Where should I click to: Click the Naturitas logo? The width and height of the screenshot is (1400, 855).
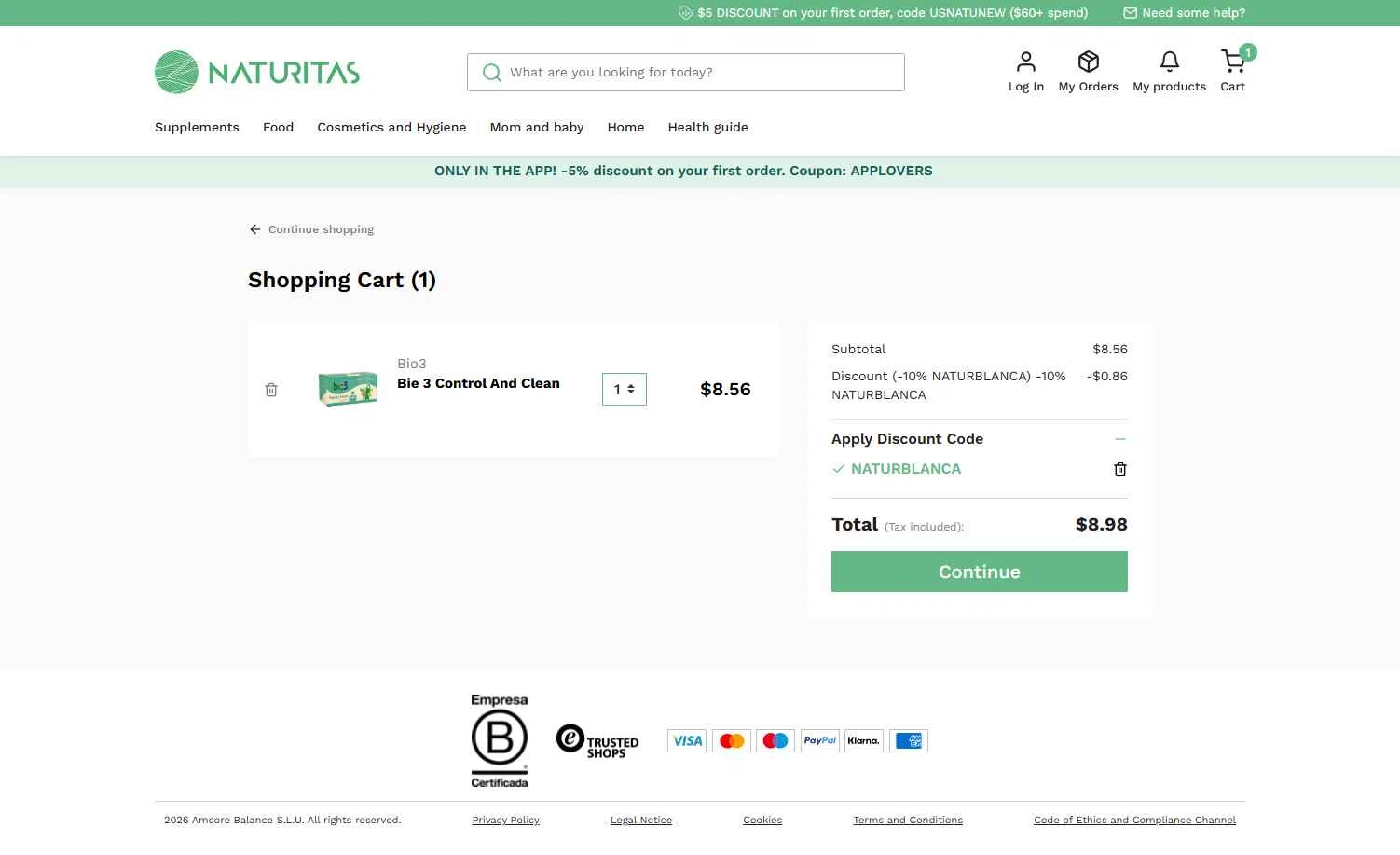coord(257,72)
